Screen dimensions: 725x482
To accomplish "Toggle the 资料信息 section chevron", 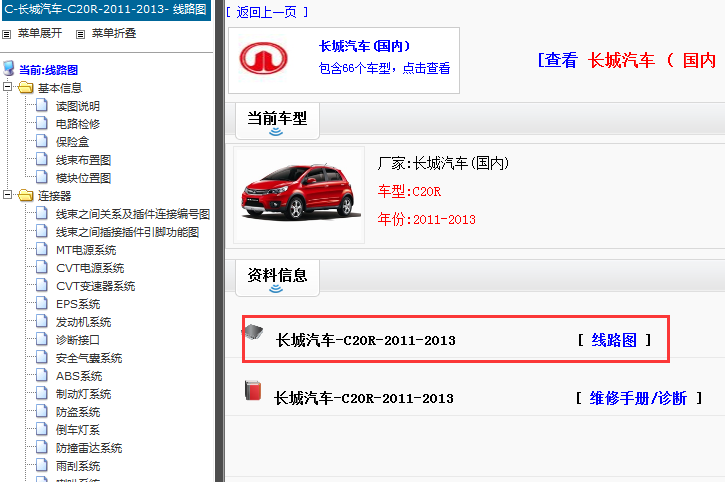I will click(276, 289).
